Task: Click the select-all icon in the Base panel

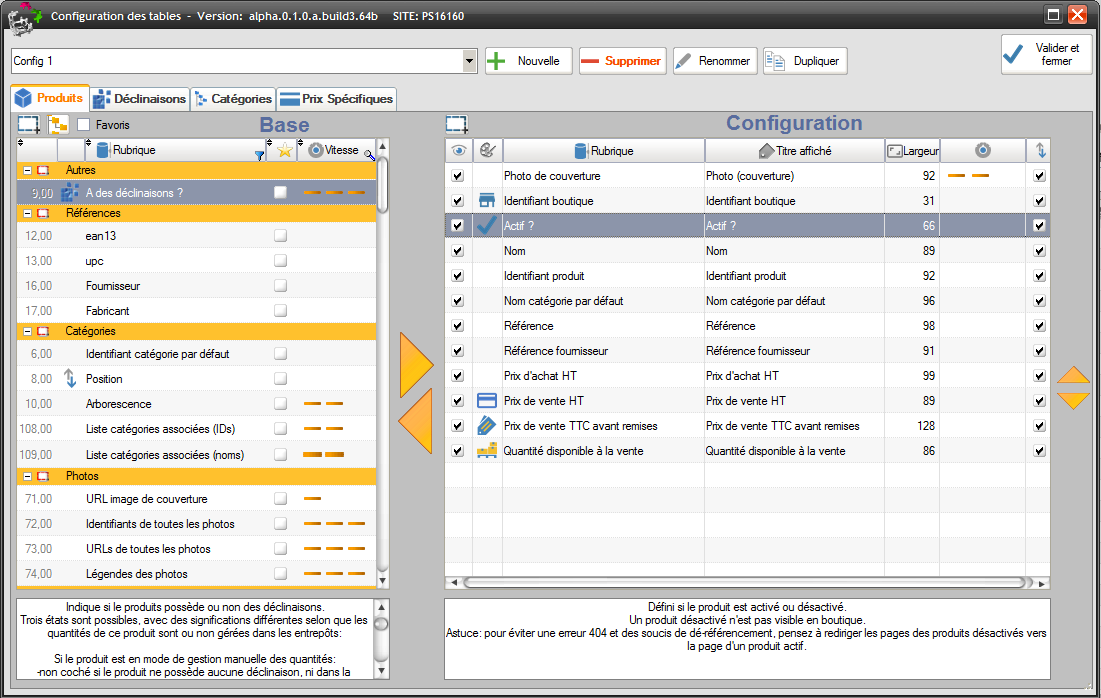Action: [x=29, y=125]
